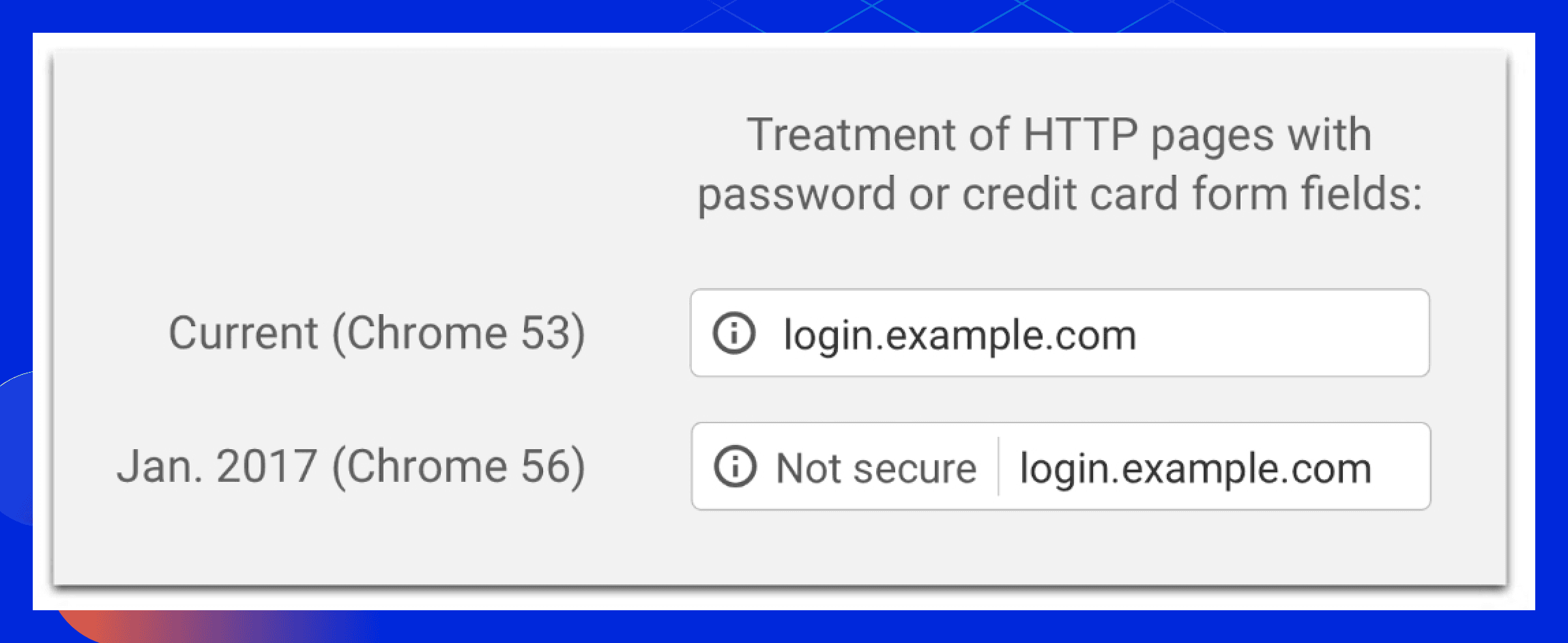Click the word HTTP in the heading
Screen dimensions: 1568x643
coord(1080,134)
